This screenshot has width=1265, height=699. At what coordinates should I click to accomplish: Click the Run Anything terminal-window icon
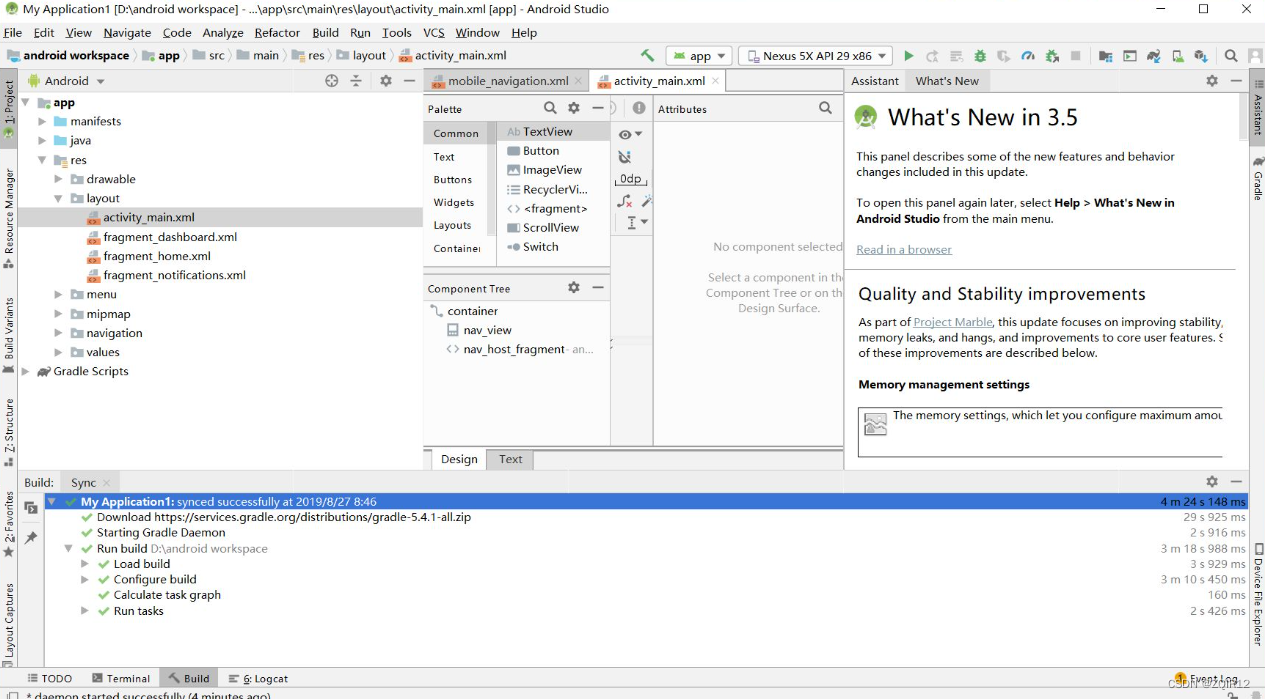[x=1130, y=56]
